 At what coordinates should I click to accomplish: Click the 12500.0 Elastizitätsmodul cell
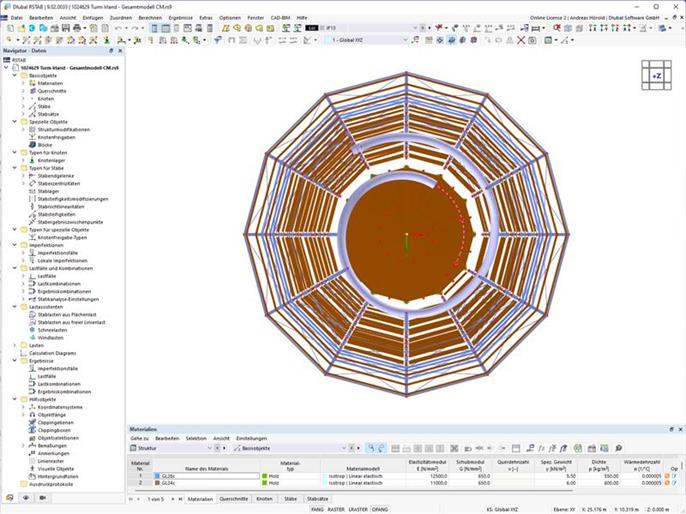(427, 476)
